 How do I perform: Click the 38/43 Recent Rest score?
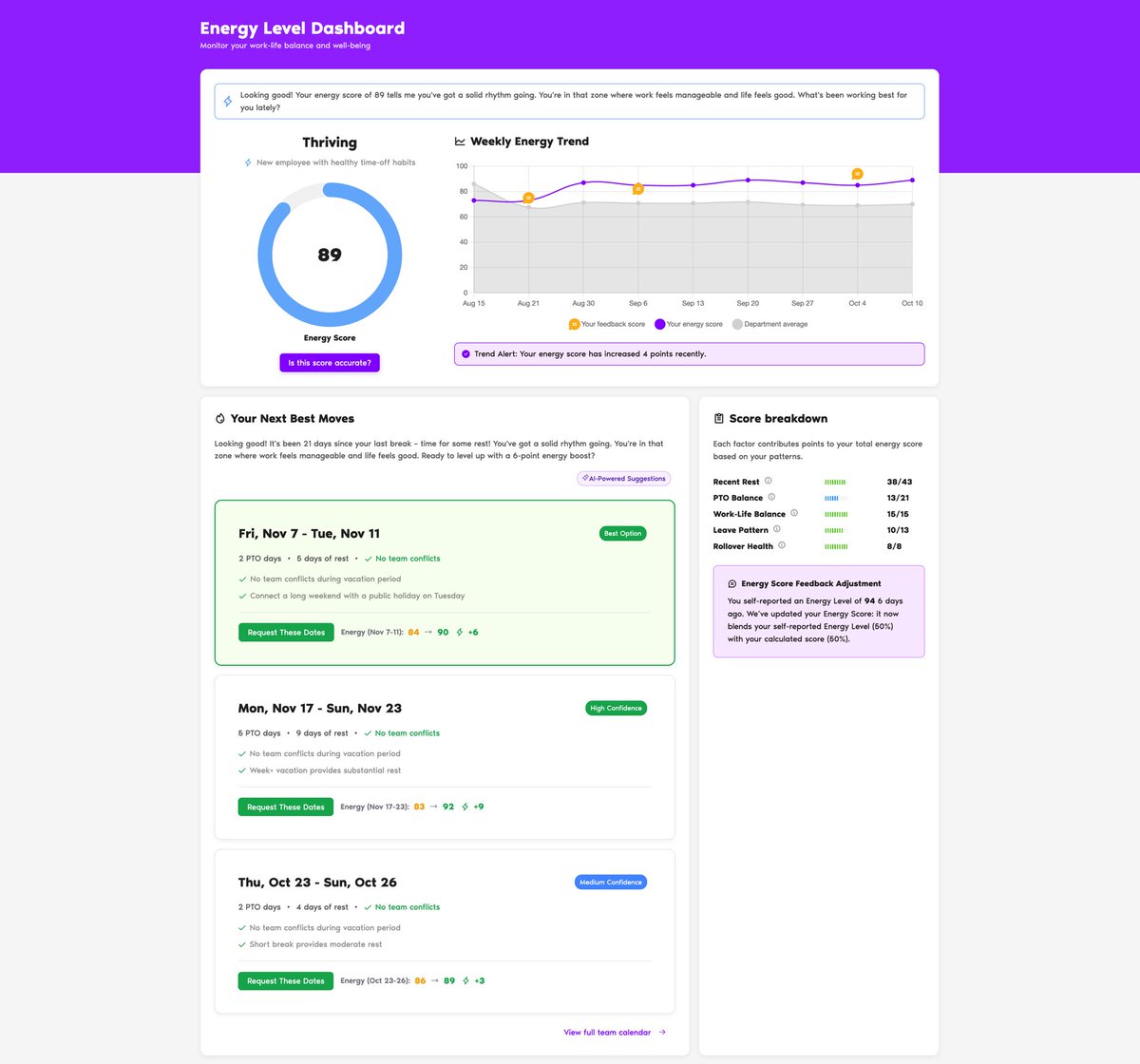900,482
